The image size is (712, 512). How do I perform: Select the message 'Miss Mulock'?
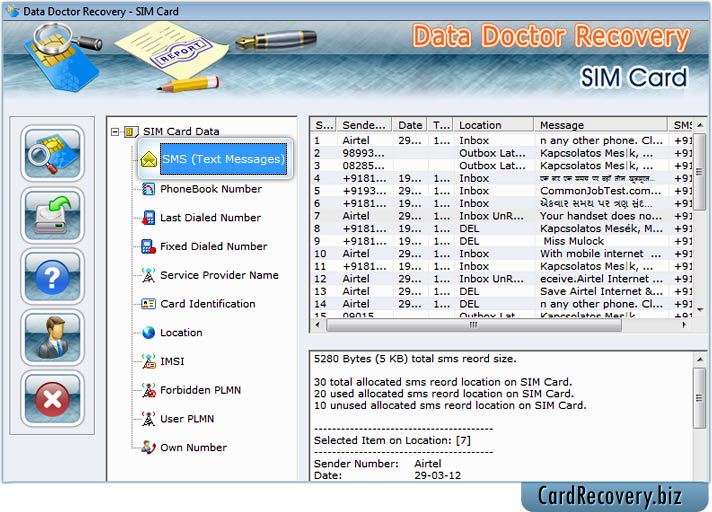click(x=574, y=241)
